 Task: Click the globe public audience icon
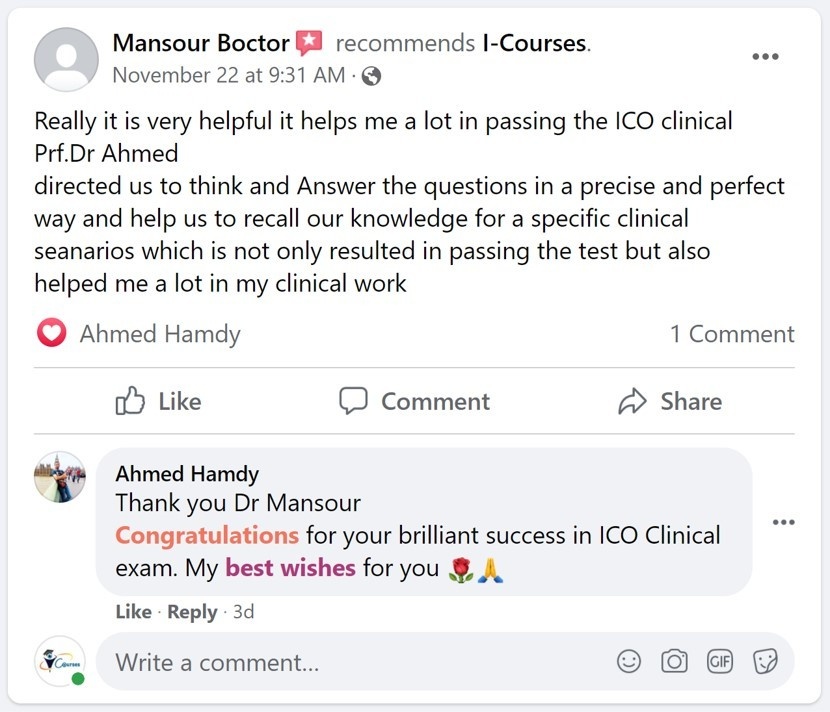[371, 75]
